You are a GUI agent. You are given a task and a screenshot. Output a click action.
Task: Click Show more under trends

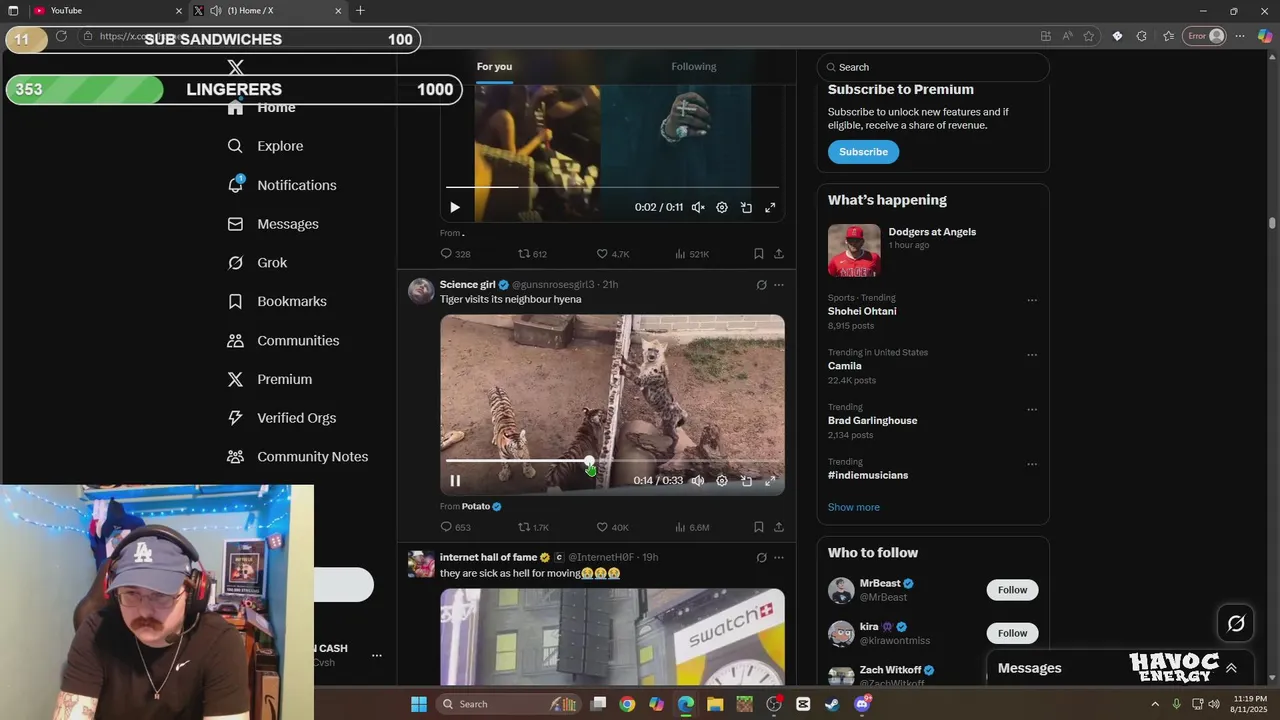853,507
